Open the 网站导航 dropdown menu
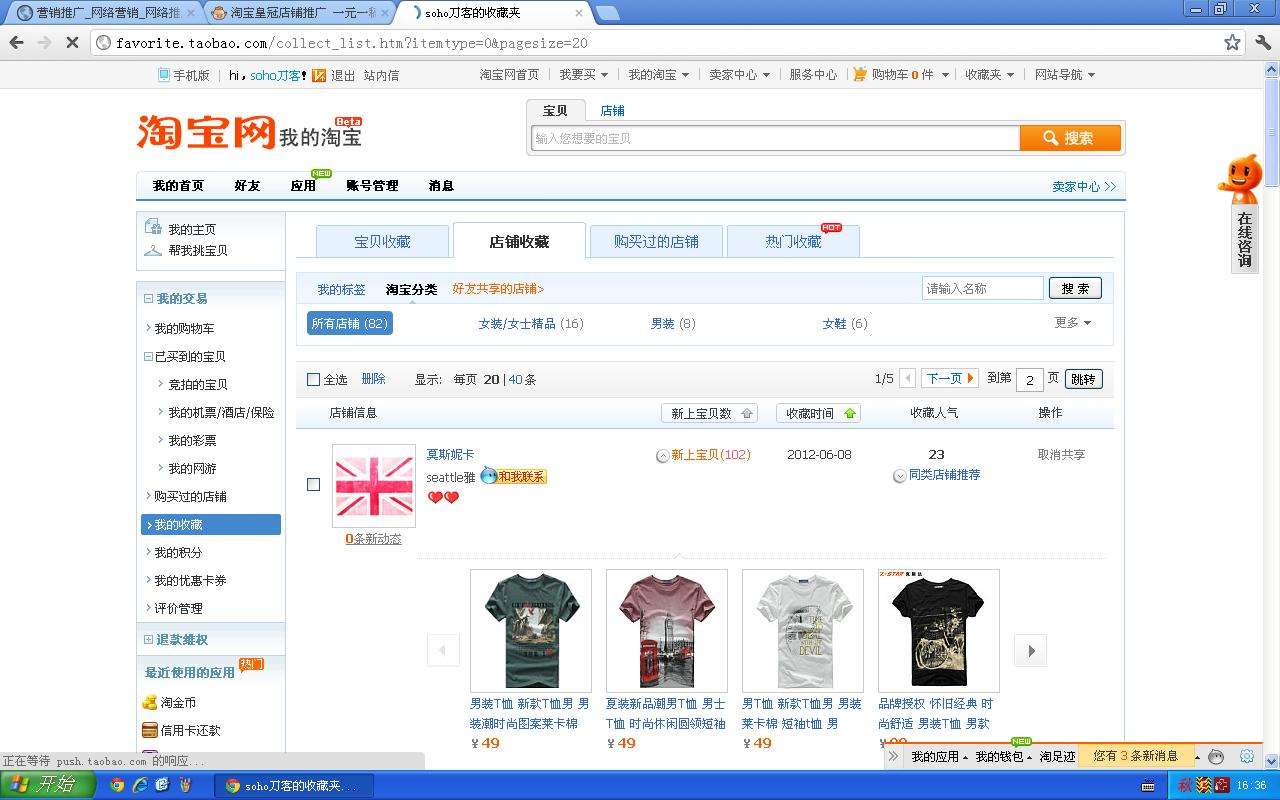 [1064, 75]
